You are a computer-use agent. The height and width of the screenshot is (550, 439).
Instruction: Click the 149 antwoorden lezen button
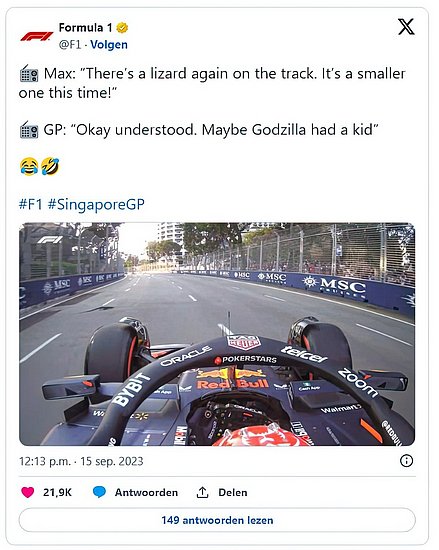pos(217,520)
